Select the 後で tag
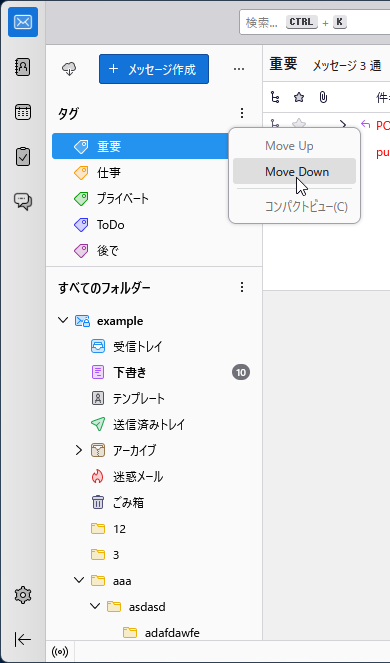The image size is (390, 663). (154, 251)
